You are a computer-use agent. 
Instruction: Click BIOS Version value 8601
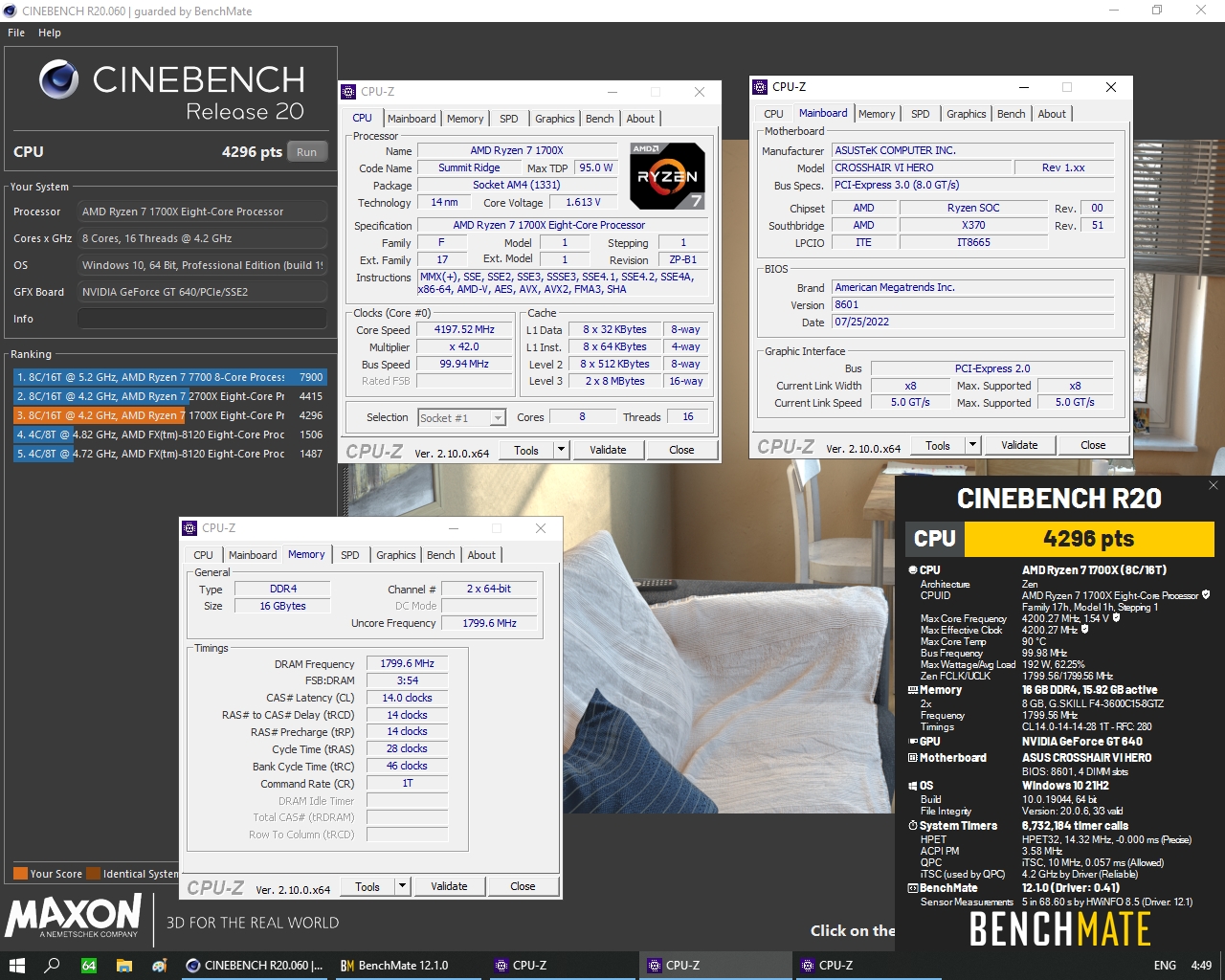(972, 304)
